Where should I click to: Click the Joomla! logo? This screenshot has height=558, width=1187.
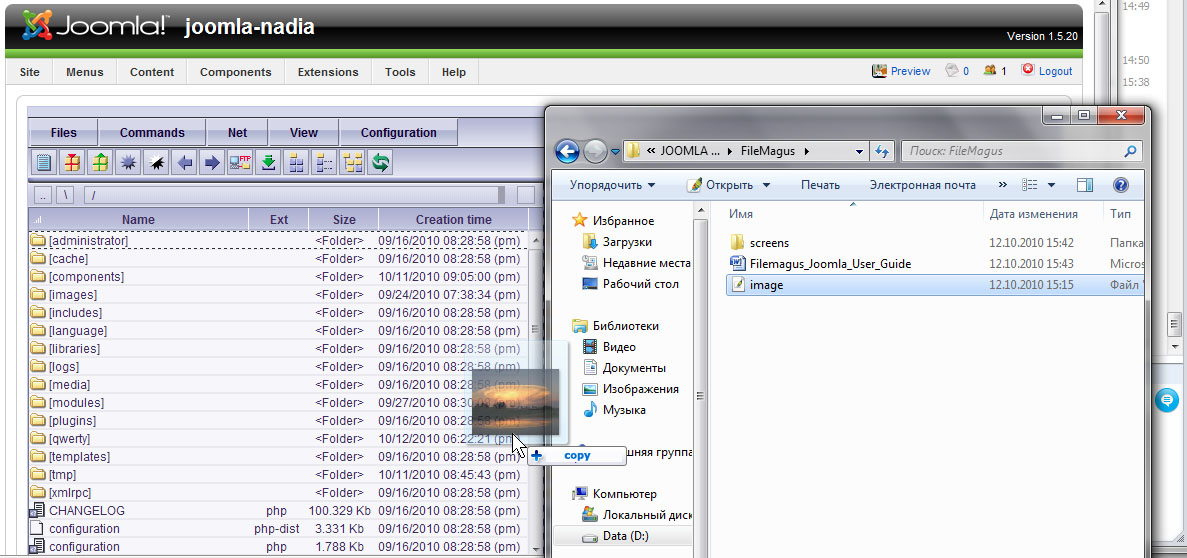point(95,25)
